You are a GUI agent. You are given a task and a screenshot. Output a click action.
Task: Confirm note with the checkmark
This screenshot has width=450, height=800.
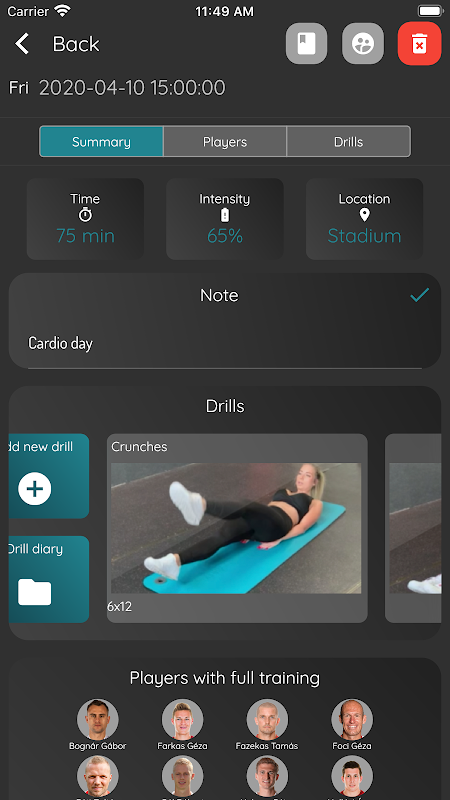point(419,294)
